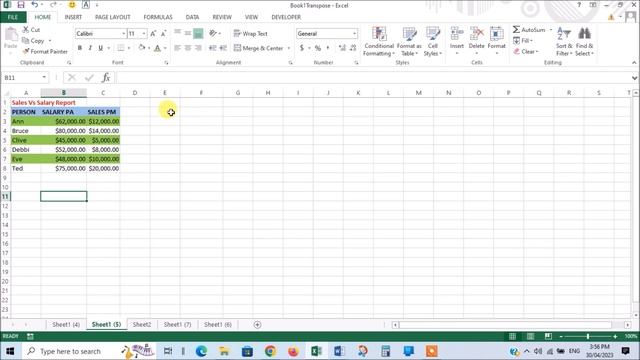The height and width of the screenshot is (360, 640).
Task: Click the Clear eraser button
Action: pyautogui.click(x=526, y=51)
